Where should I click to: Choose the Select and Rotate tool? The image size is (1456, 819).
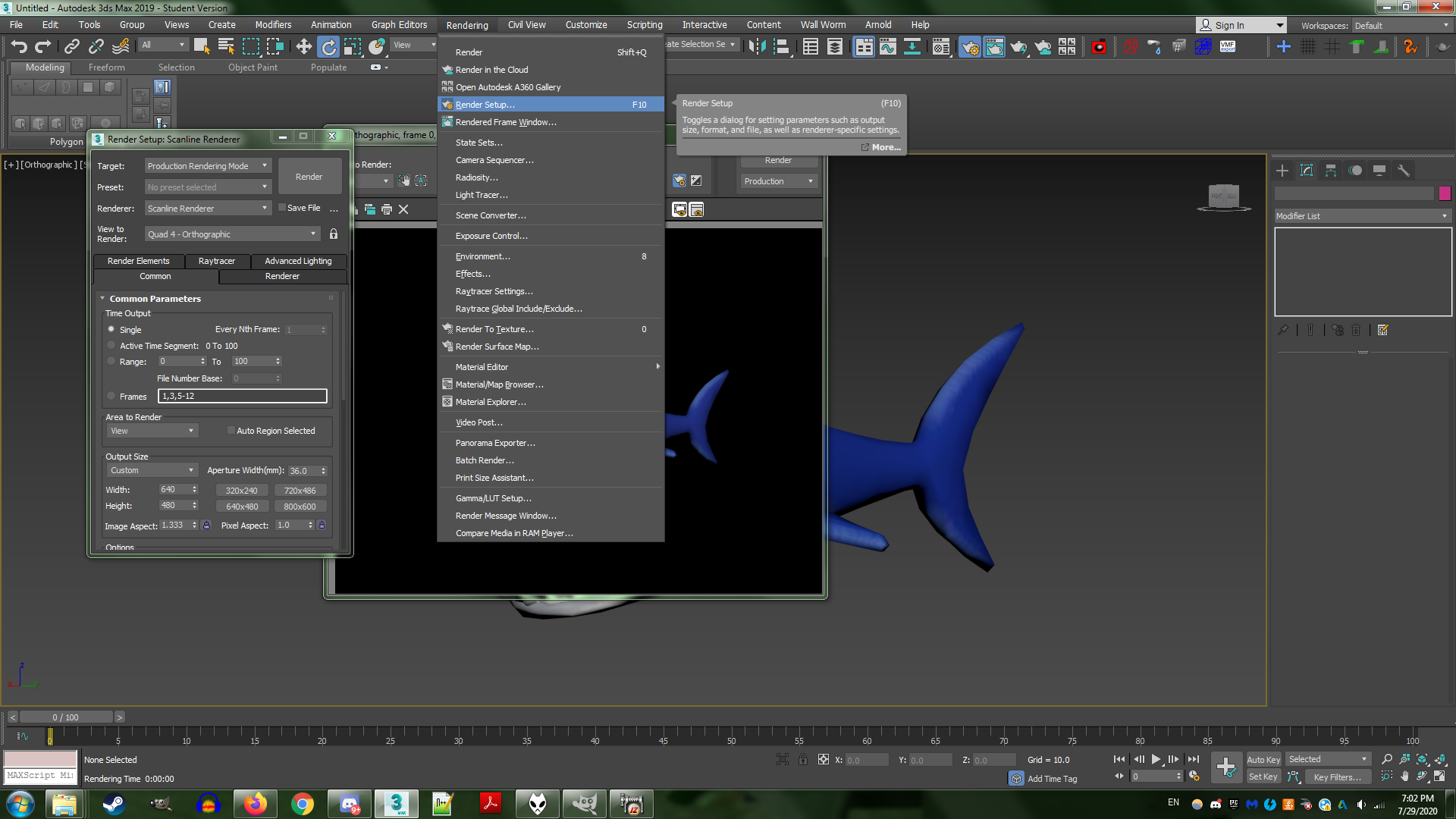[x=328, y=46]
